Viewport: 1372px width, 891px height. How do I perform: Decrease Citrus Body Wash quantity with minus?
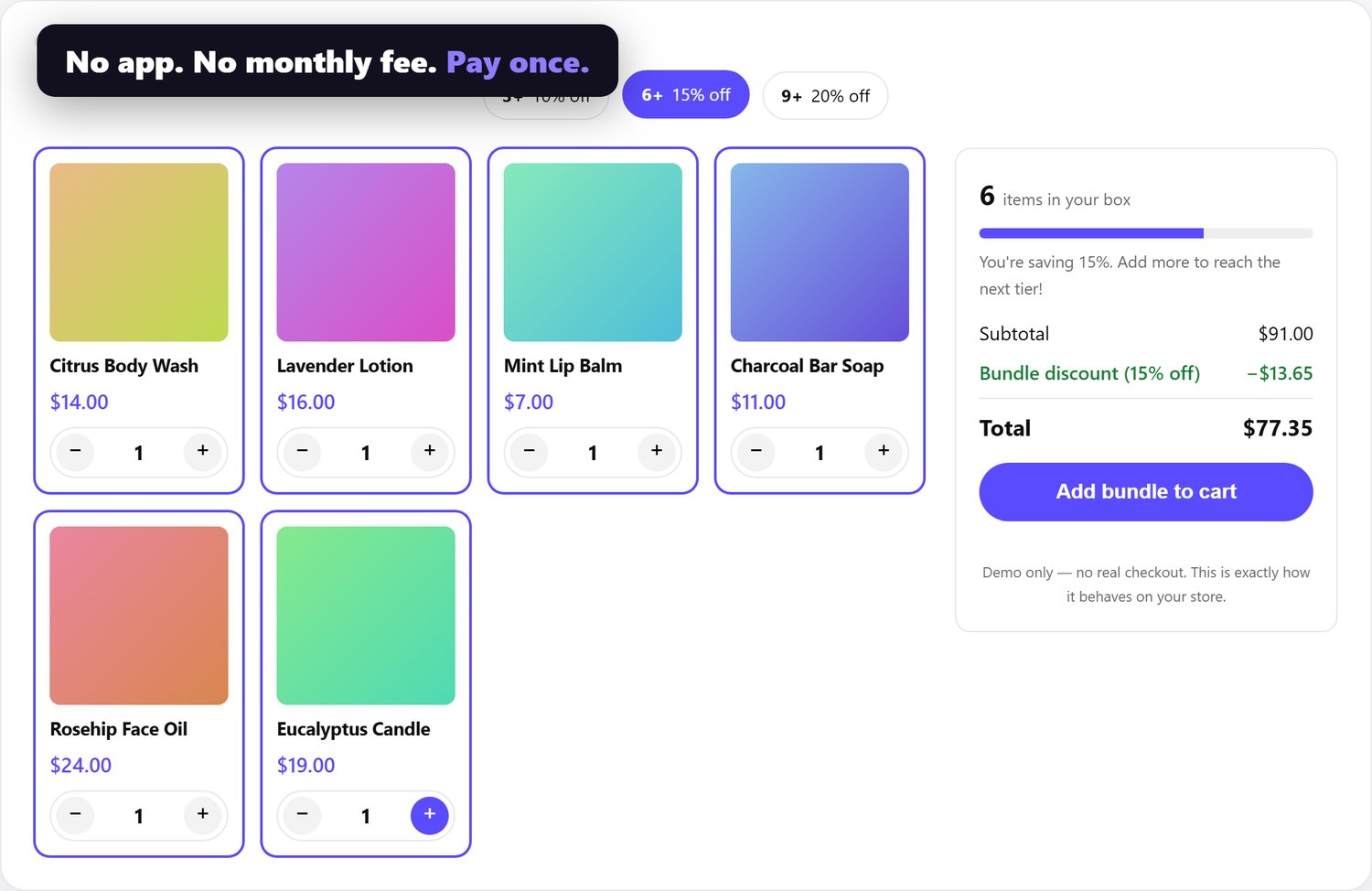[75, 451]
